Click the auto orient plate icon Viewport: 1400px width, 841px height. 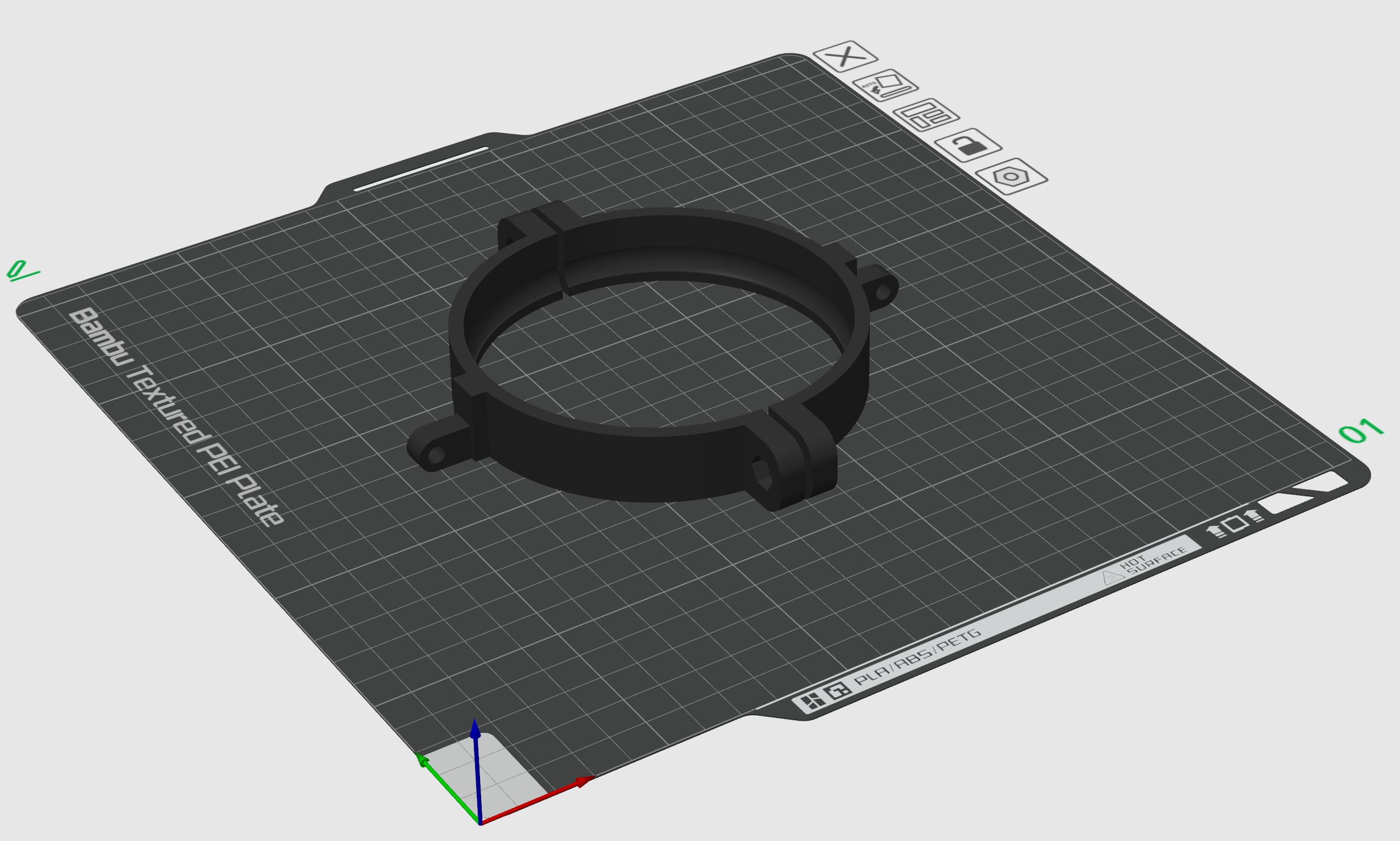point(885,86)
